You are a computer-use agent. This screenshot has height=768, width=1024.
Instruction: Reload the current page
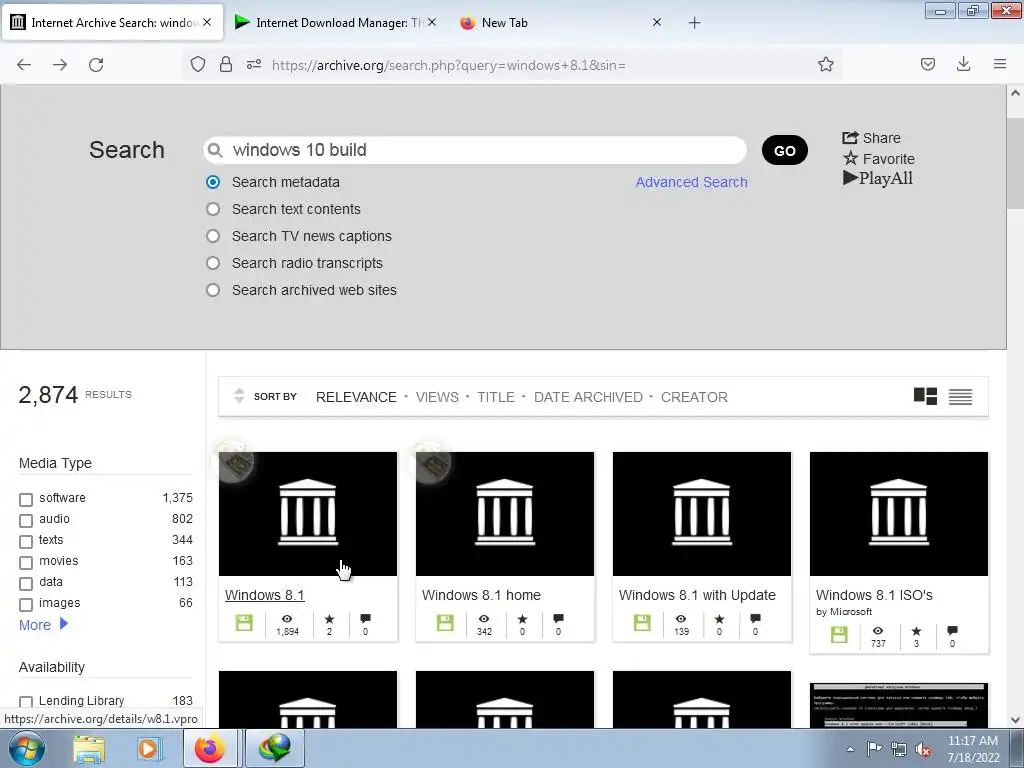tap(96, 65)
